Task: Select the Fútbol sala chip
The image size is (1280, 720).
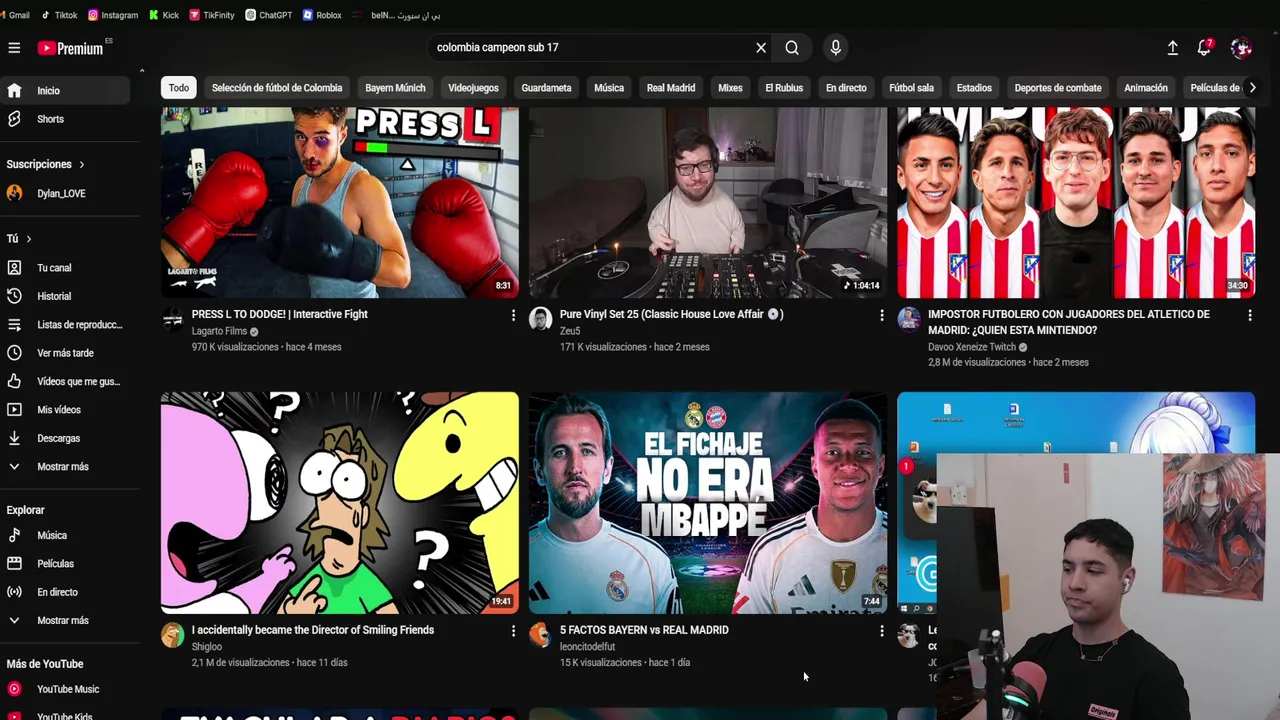Action: coord(911,88)
